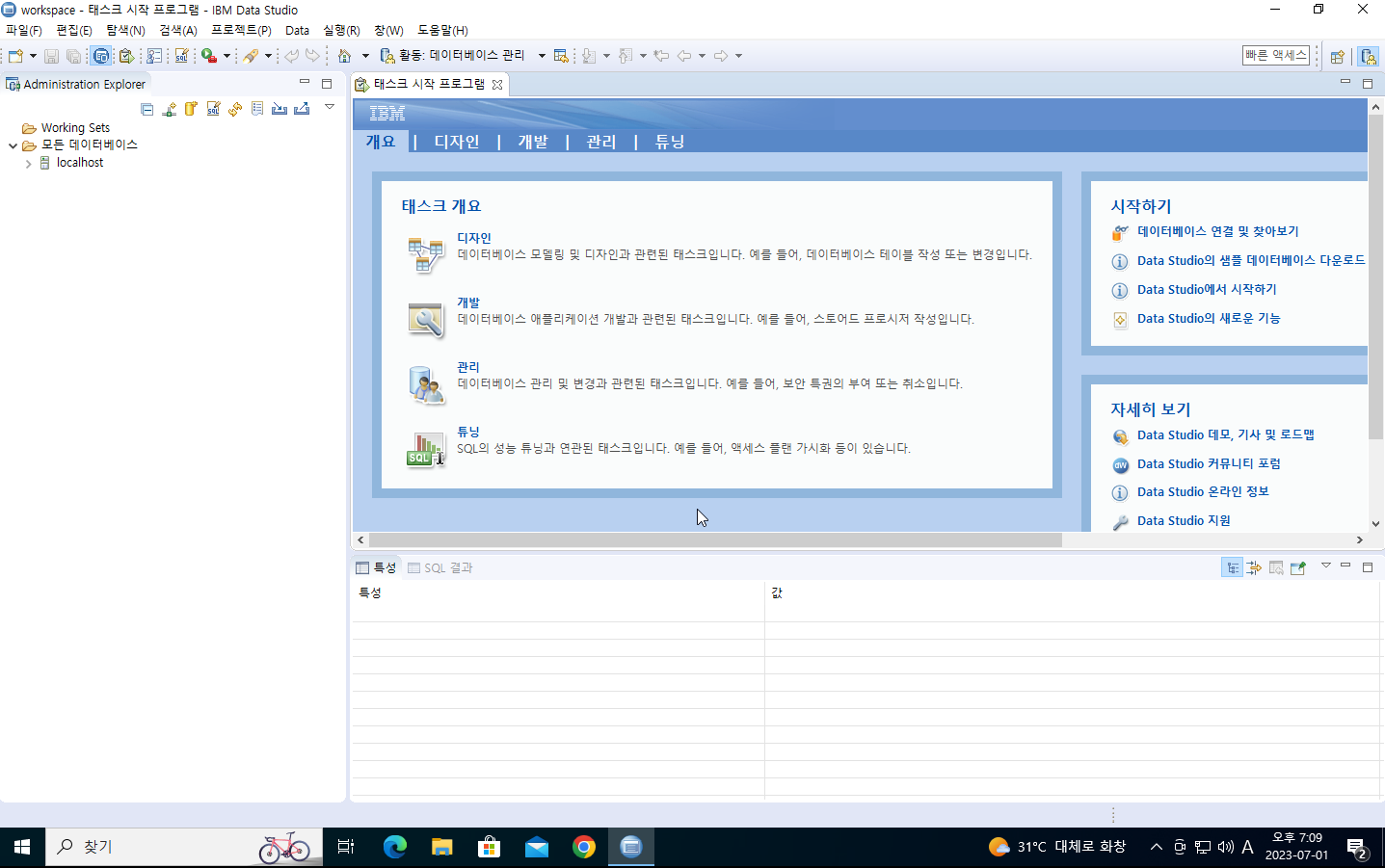Select the Working Sets tree item
1385x868 pixels.
point(75,127)
